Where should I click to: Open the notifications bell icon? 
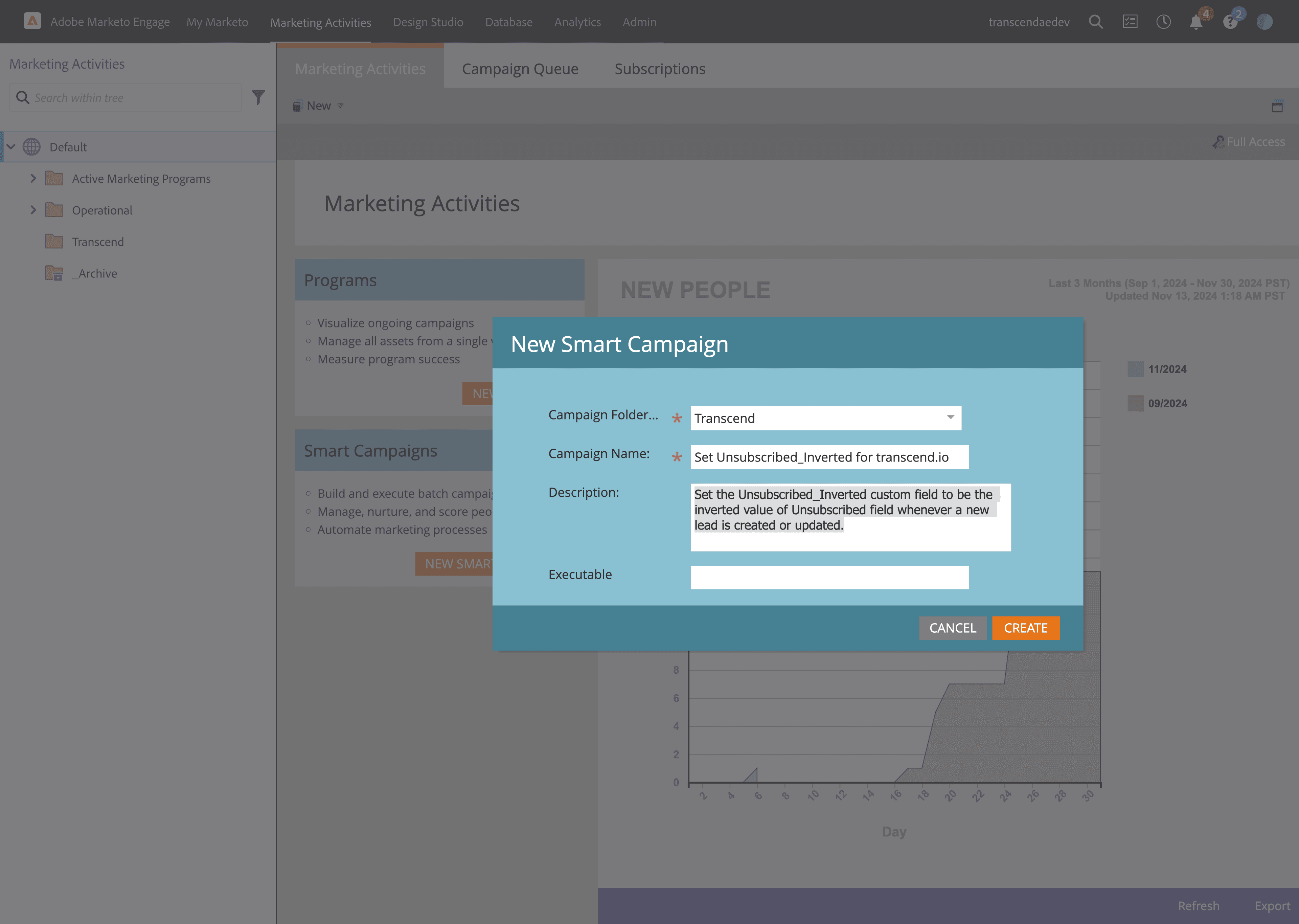tap(1196, 22)
